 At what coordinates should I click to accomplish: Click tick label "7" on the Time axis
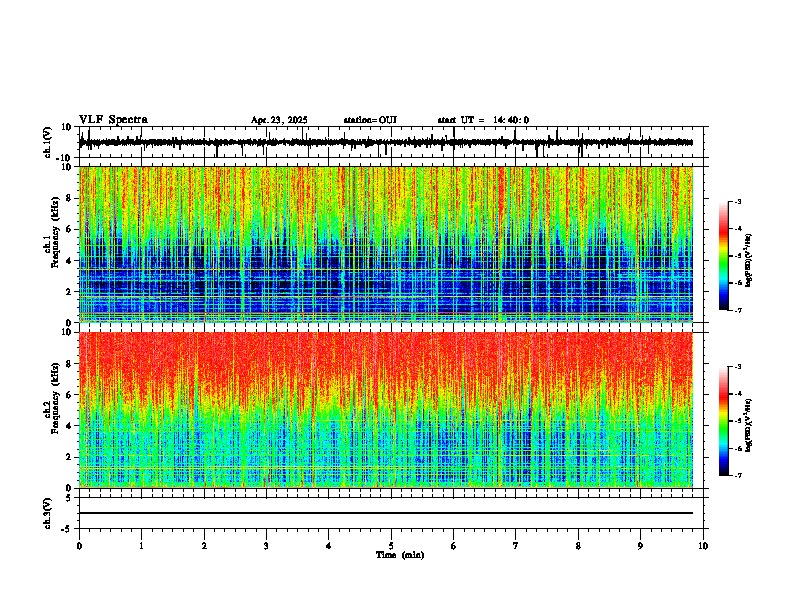(516, 546)
